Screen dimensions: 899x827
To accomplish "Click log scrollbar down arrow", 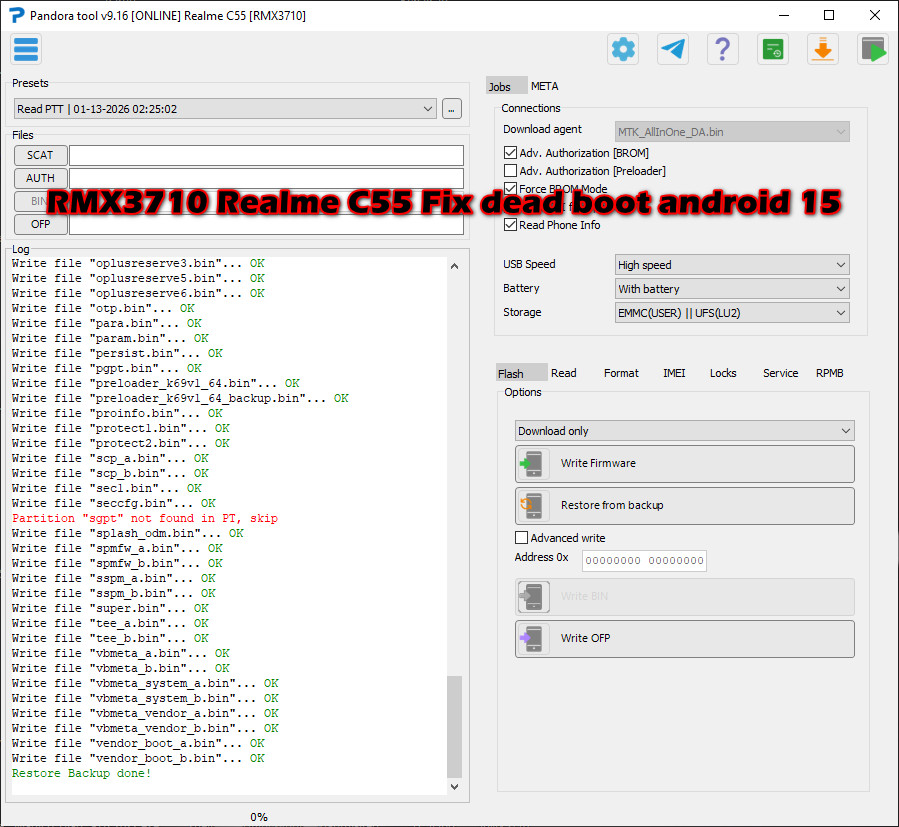I will point(454,787).
